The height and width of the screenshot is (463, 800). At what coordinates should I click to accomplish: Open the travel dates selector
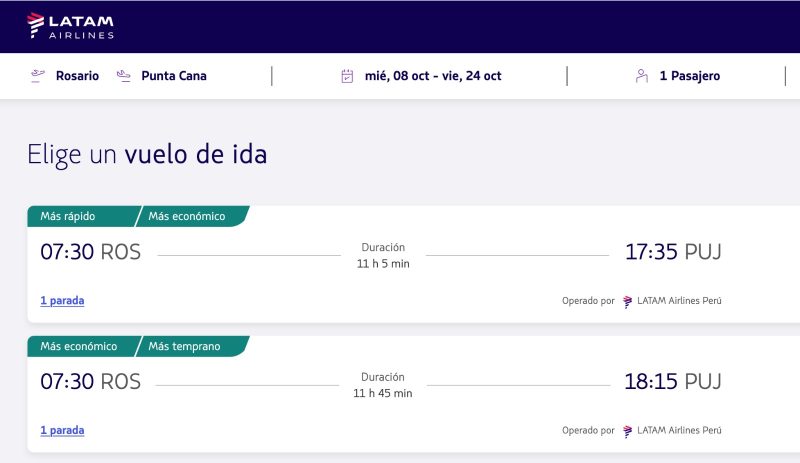(x=433, y=76)
